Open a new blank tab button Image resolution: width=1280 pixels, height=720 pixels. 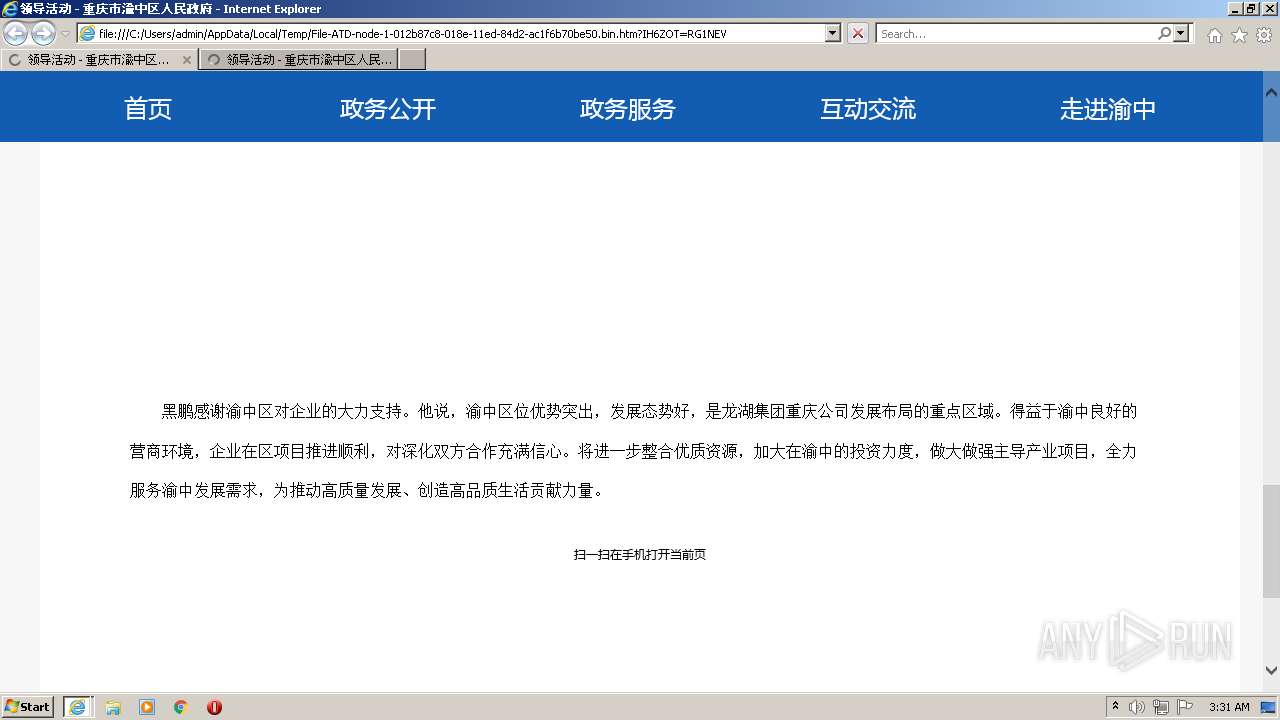click(412, 59)
